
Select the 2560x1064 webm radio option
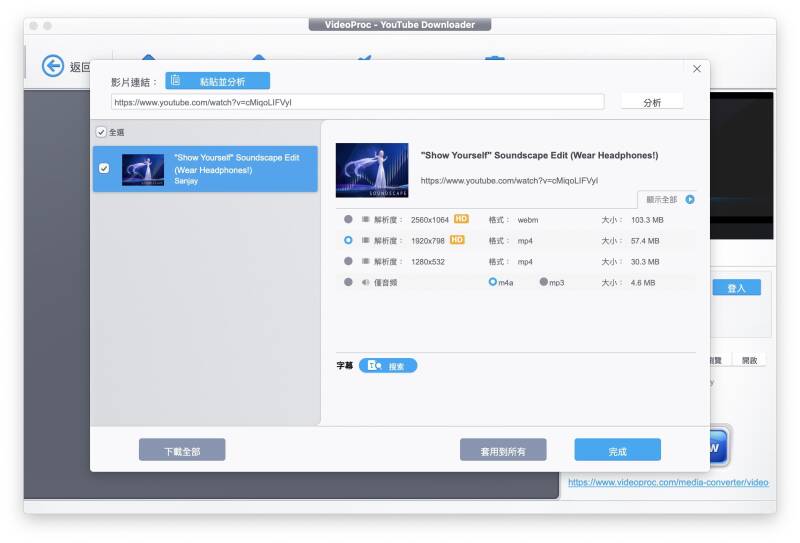point(348,219)
